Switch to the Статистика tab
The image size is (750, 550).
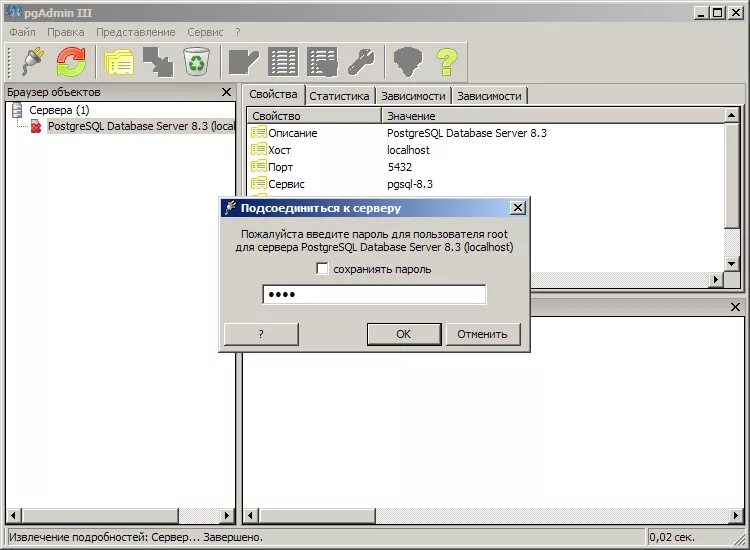coord(339,96)
